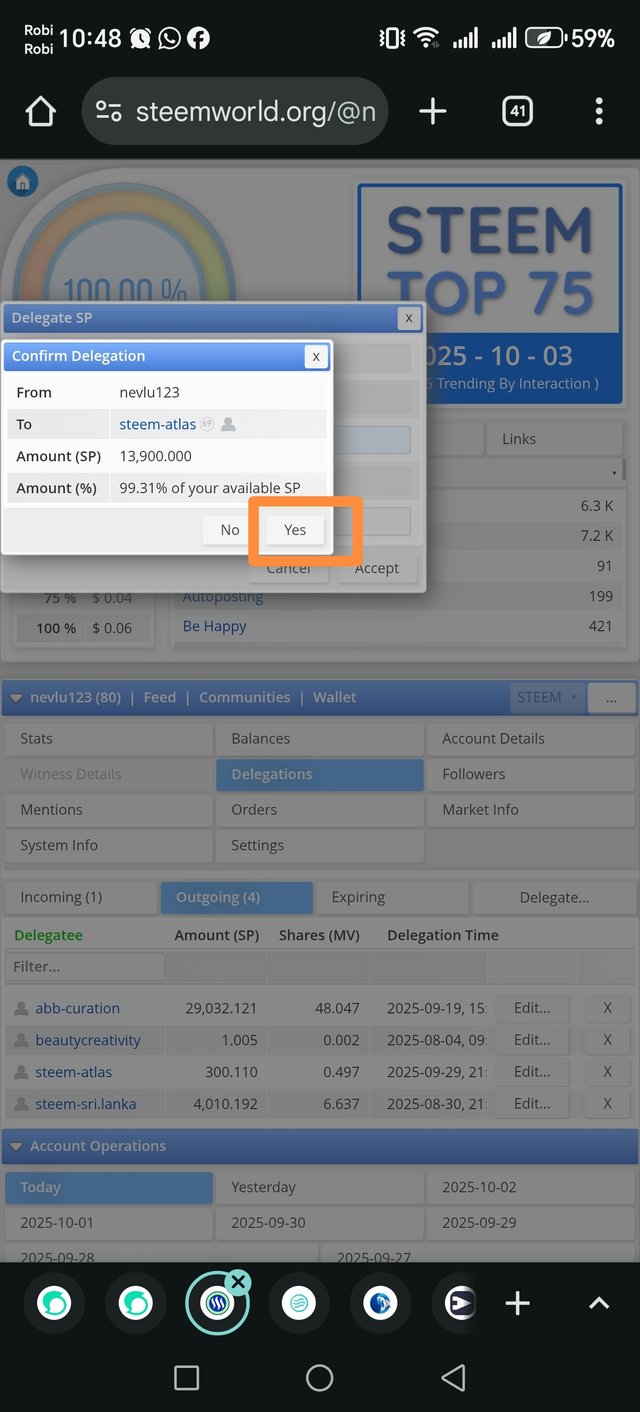Switch to the Balances tab
The image size is (640, 1412).
pyautogui.click(x=320, y=739)
